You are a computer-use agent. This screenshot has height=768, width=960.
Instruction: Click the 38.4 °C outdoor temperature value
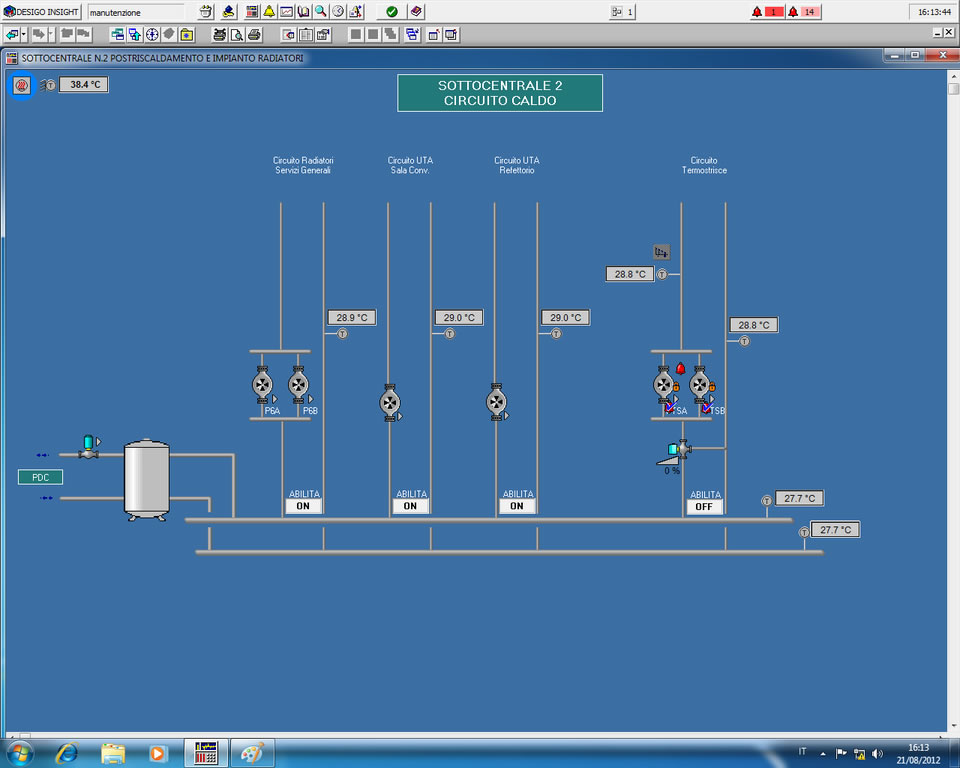pyautogui.click(x=84, y=85)
